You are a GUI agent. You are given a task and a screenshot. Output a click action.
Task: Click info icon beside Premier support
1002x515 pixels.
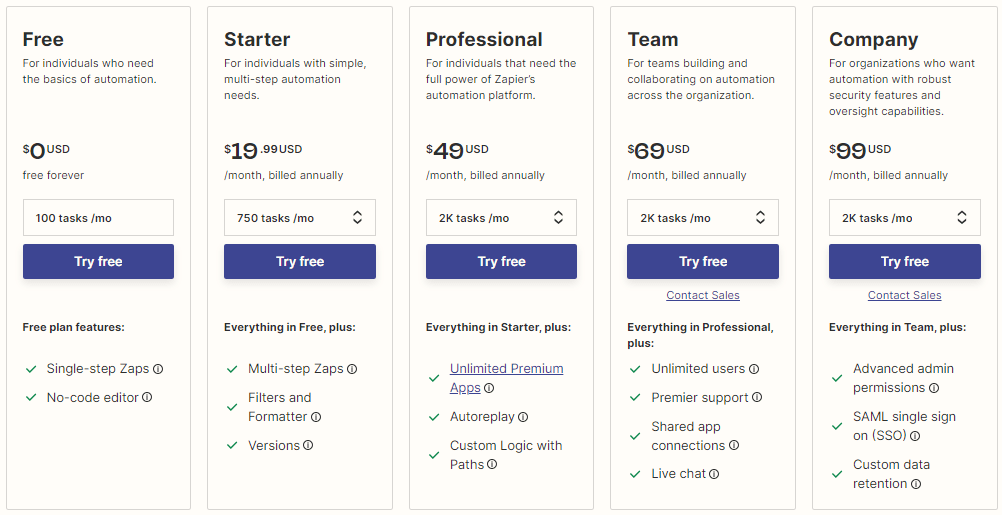757,397
